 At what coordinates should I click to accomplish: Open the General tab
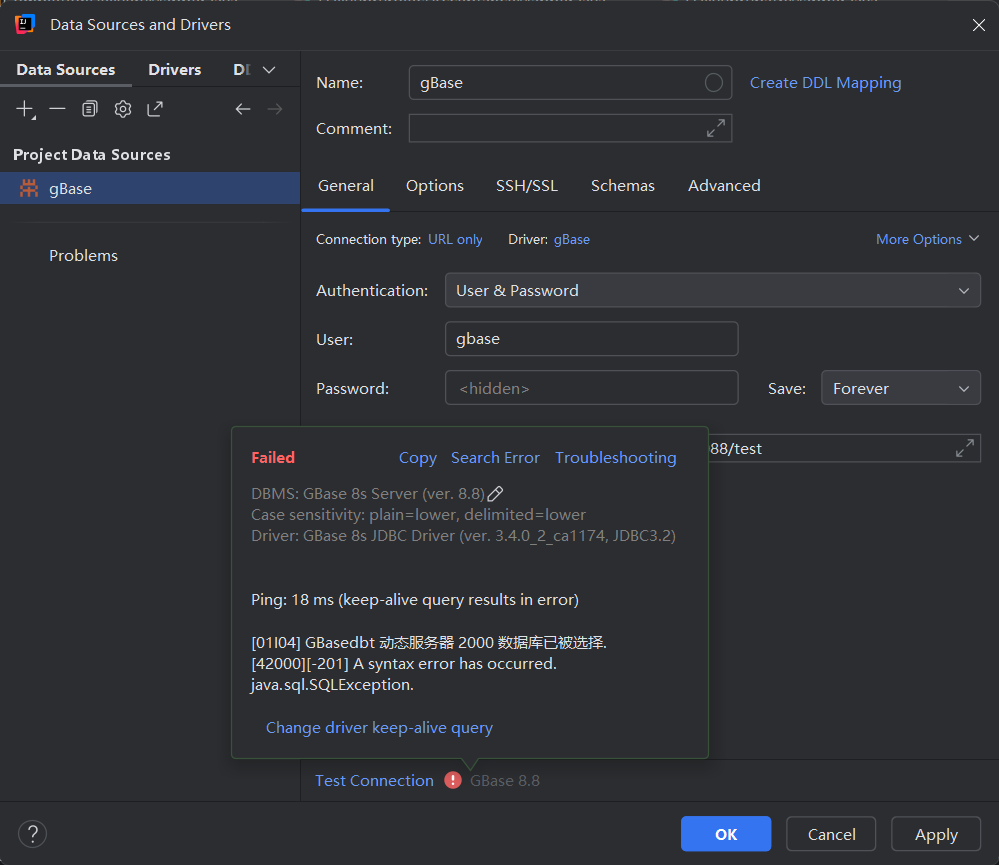click(346, 185)
